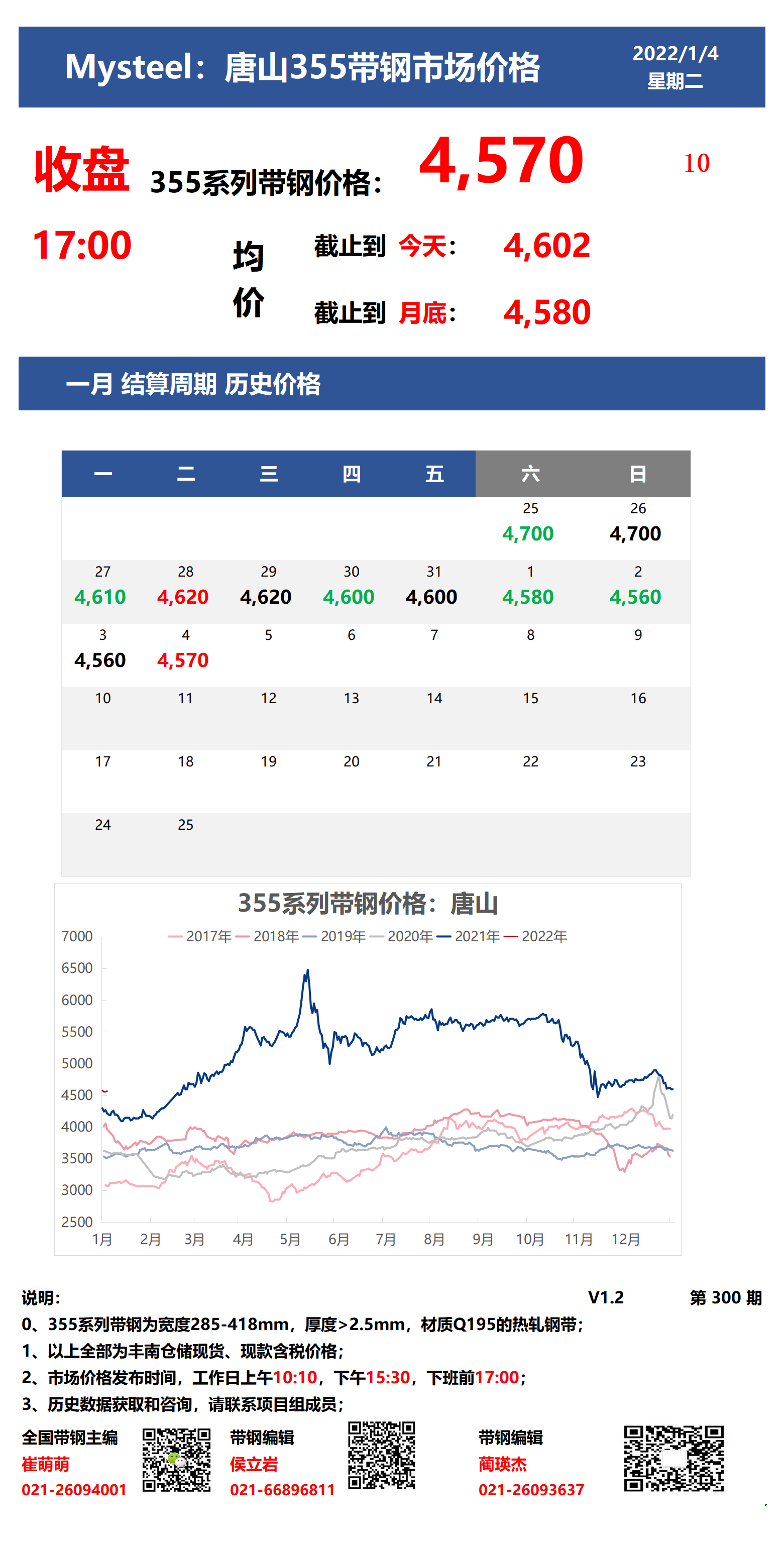This screenshot has width=784, height=1549.
Task: Click the 今天 red label
Action: coord(423,247)
